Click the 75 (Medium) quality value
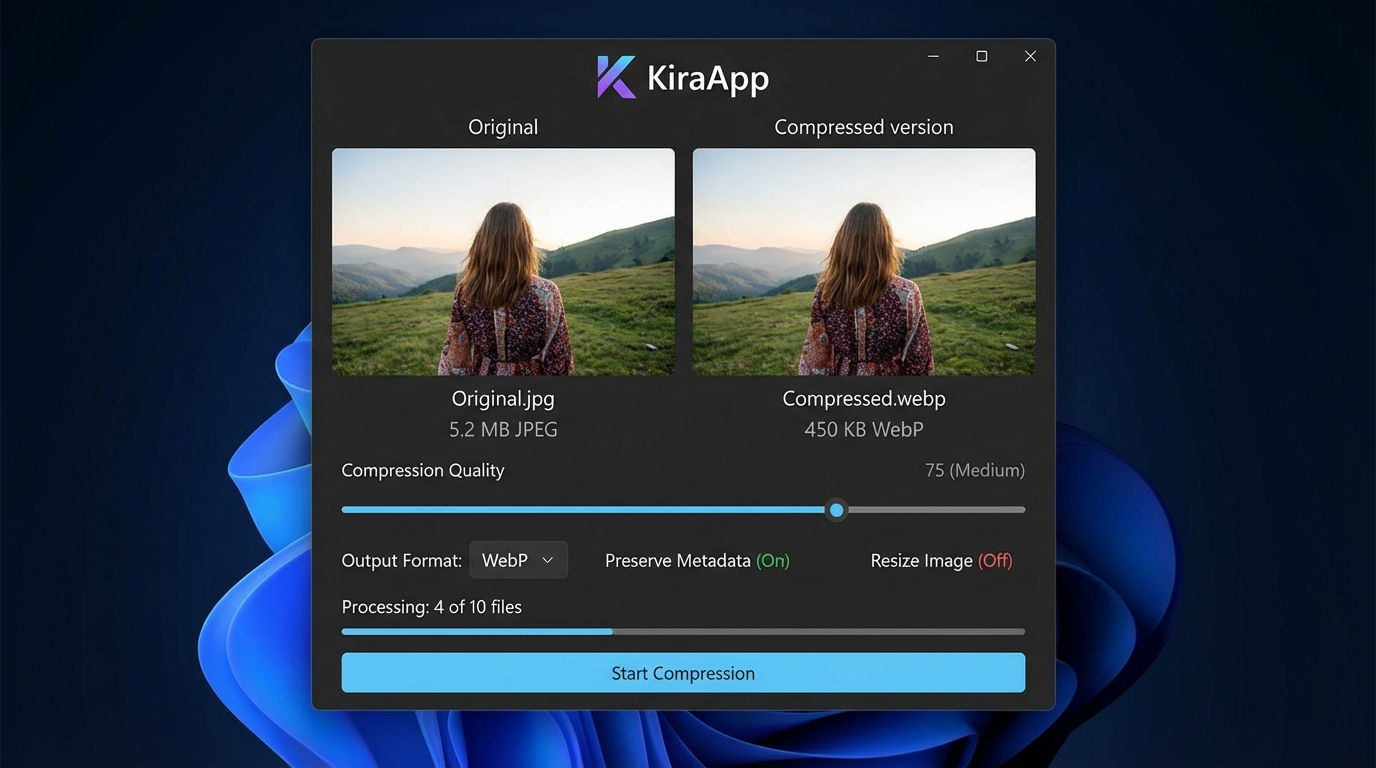This screenshot has width=1376, height=768. (x=975, y=470)
